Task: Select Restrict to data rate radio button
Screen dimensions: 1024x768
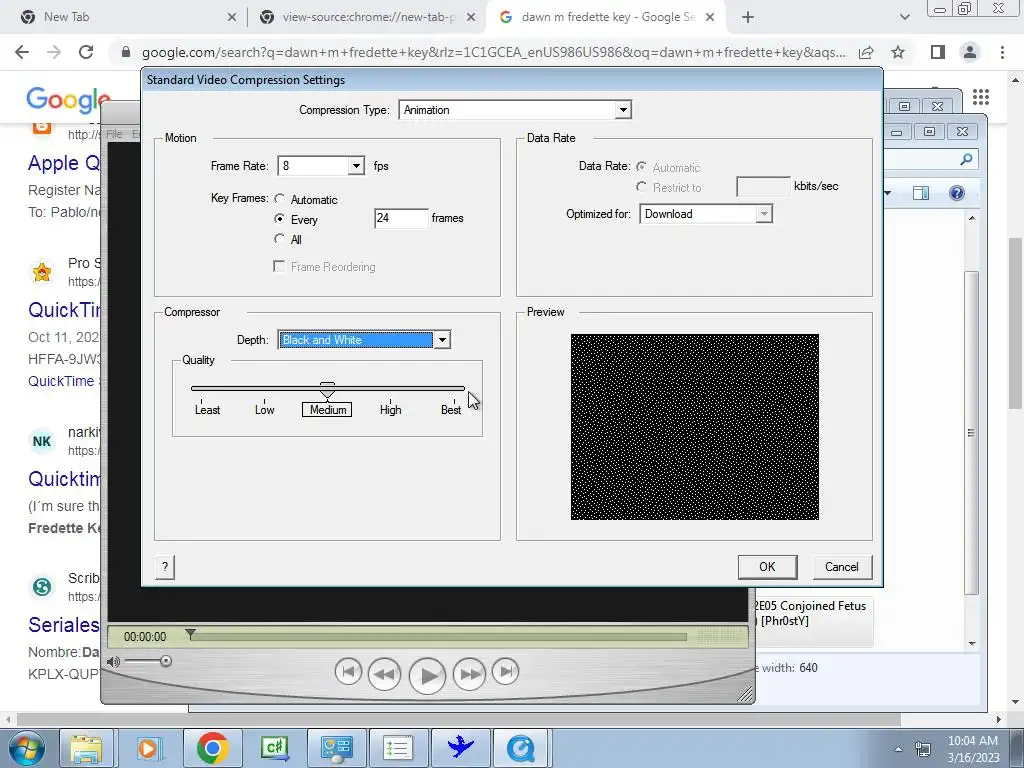Action: pos(641,187)
